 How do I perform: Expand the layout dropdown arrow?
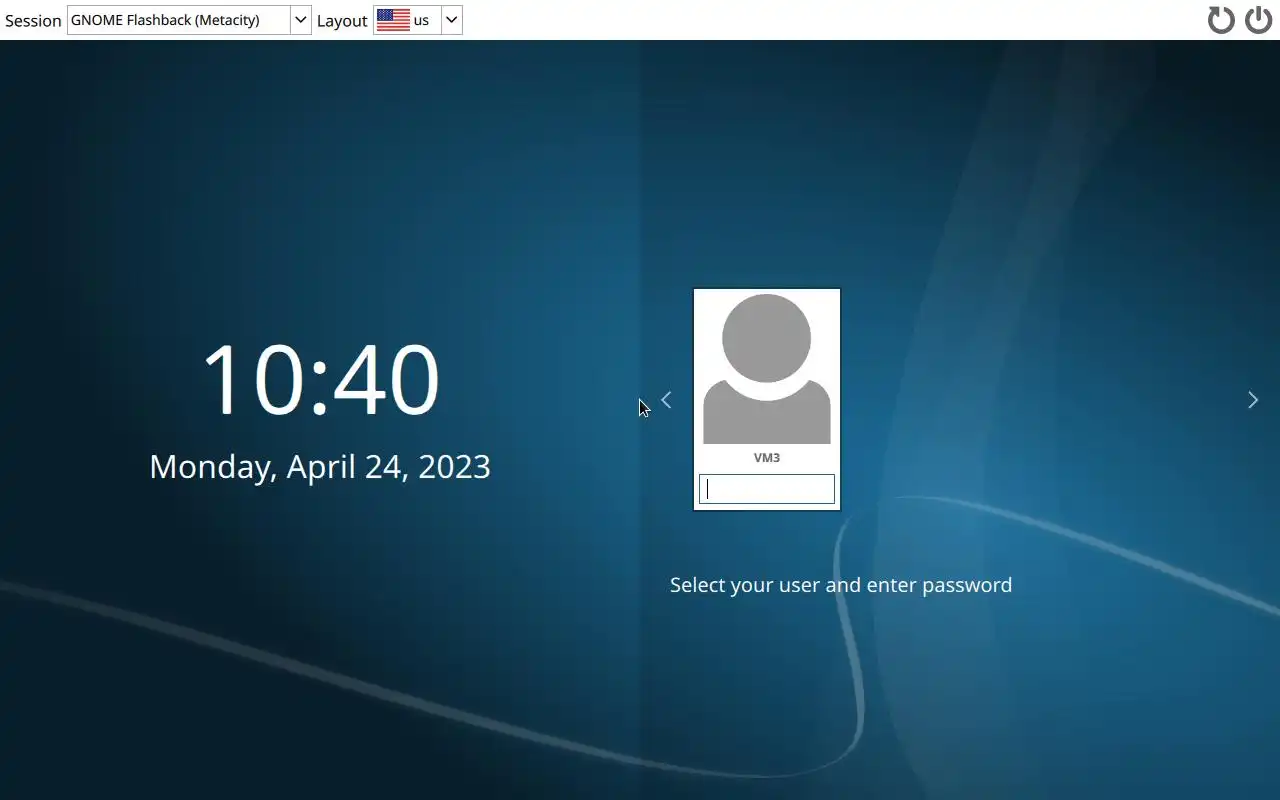451,20
